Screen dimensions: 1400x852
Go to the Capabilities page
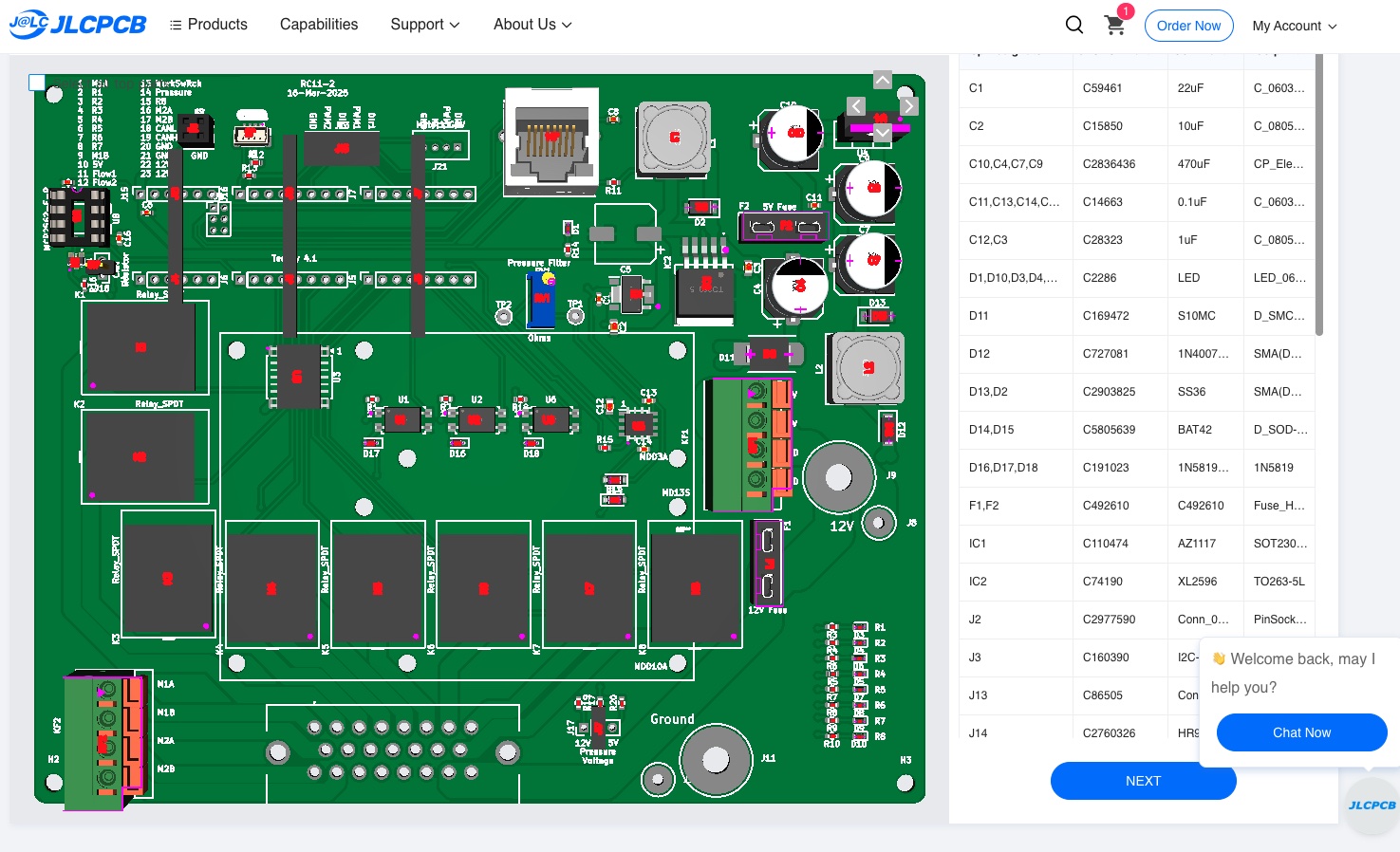click(x=319, y=25)
